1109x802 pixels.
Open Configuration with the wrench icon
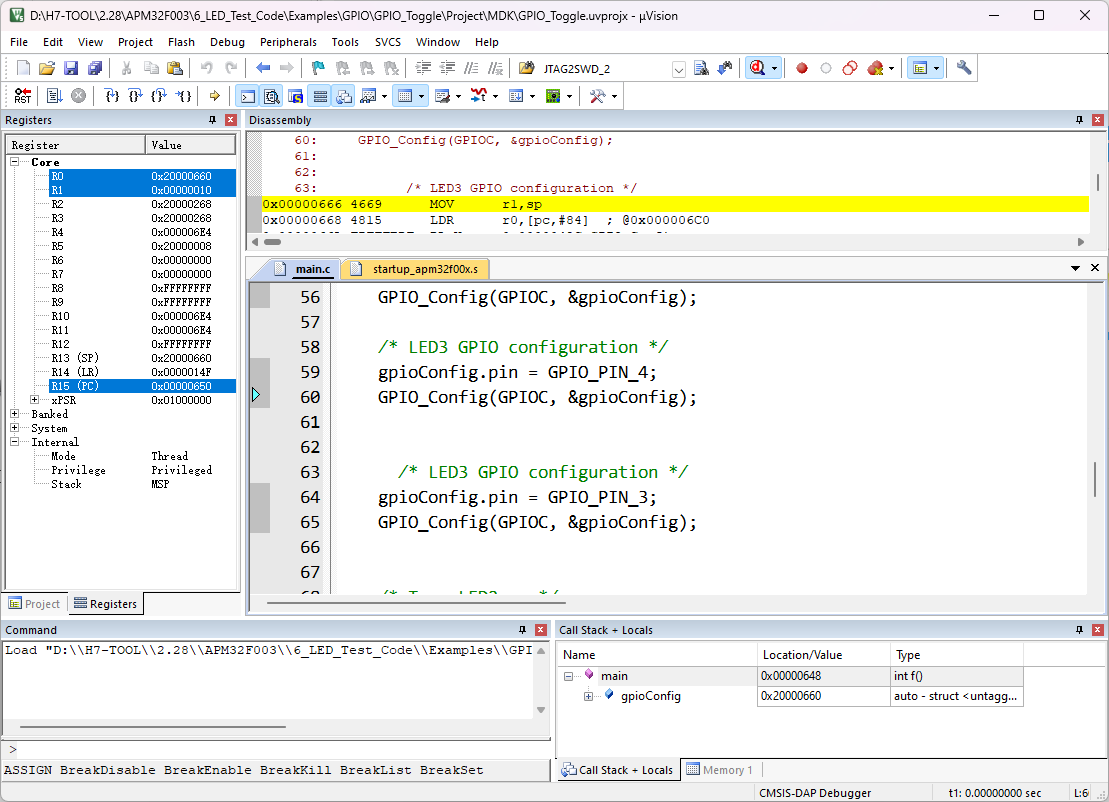964,69
